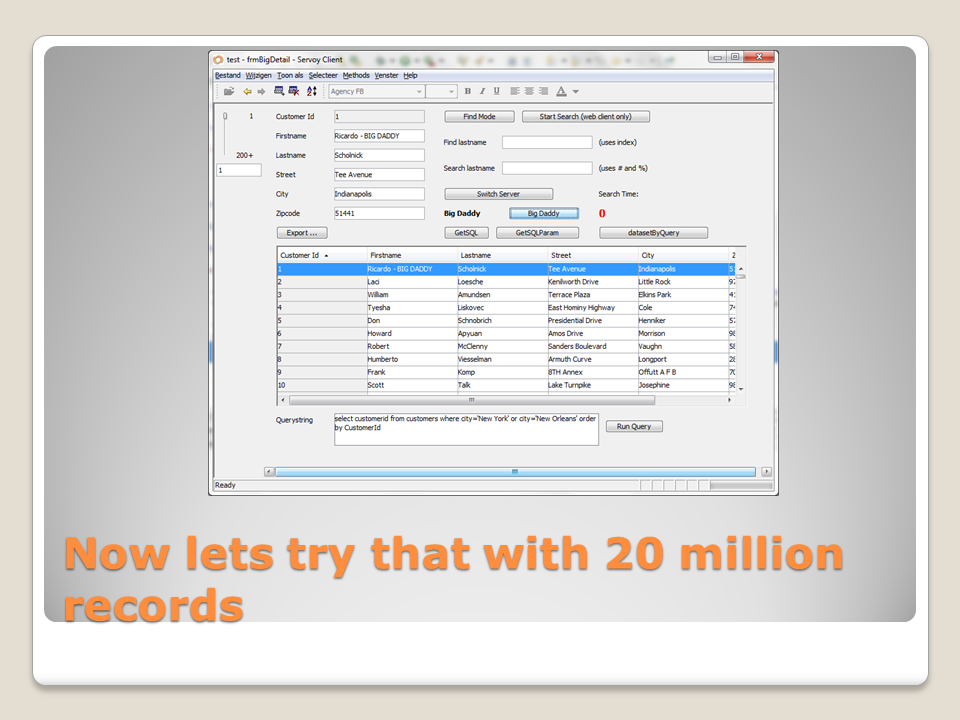
Task: Click the delete record toolbar icon
Action: coord(294,91)
